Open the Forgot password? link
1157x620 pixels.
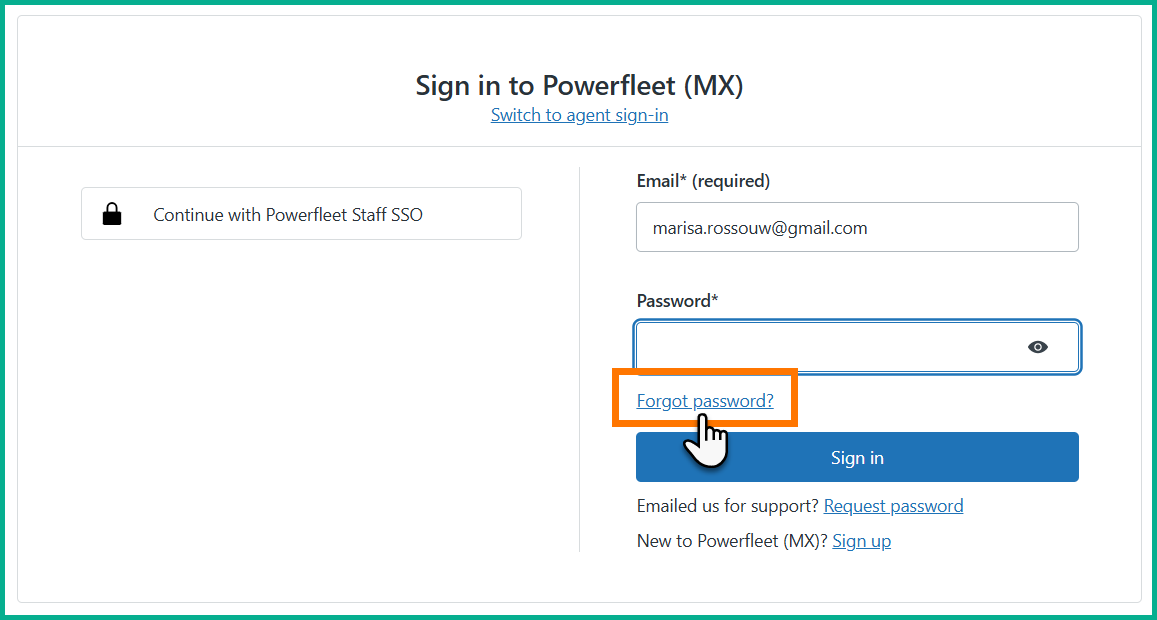[705, 401]
